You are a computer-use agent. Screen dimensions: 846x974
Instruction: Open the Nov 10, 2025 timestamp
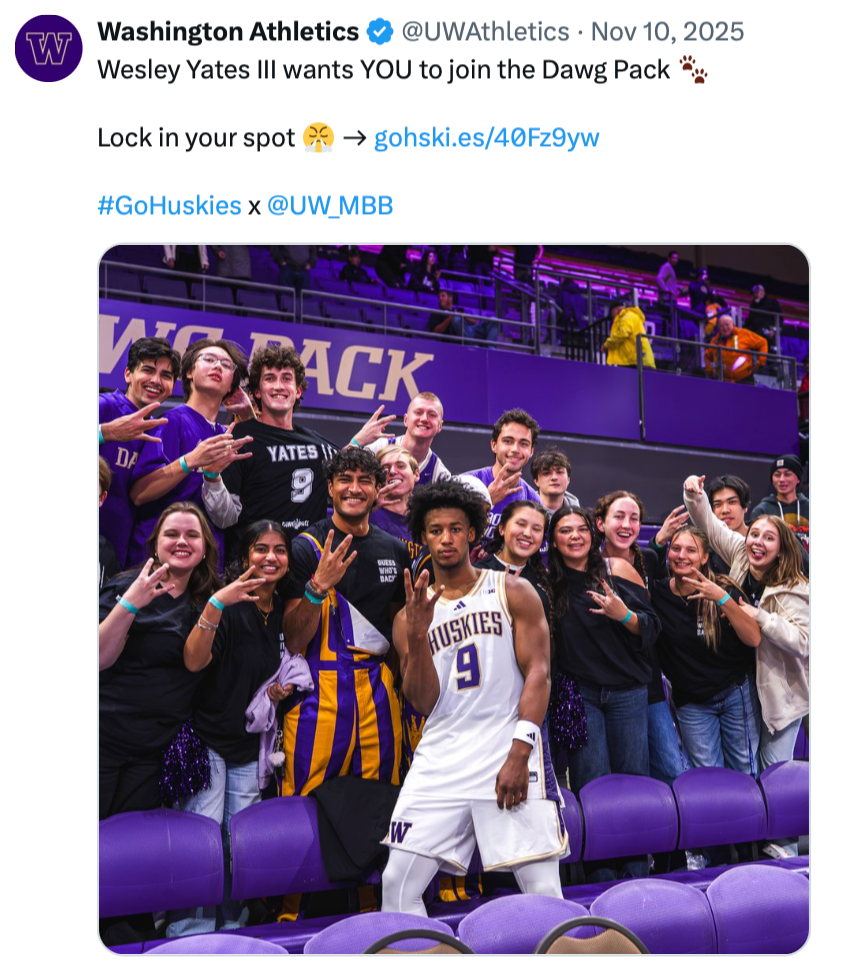click(x=667, y=32)
